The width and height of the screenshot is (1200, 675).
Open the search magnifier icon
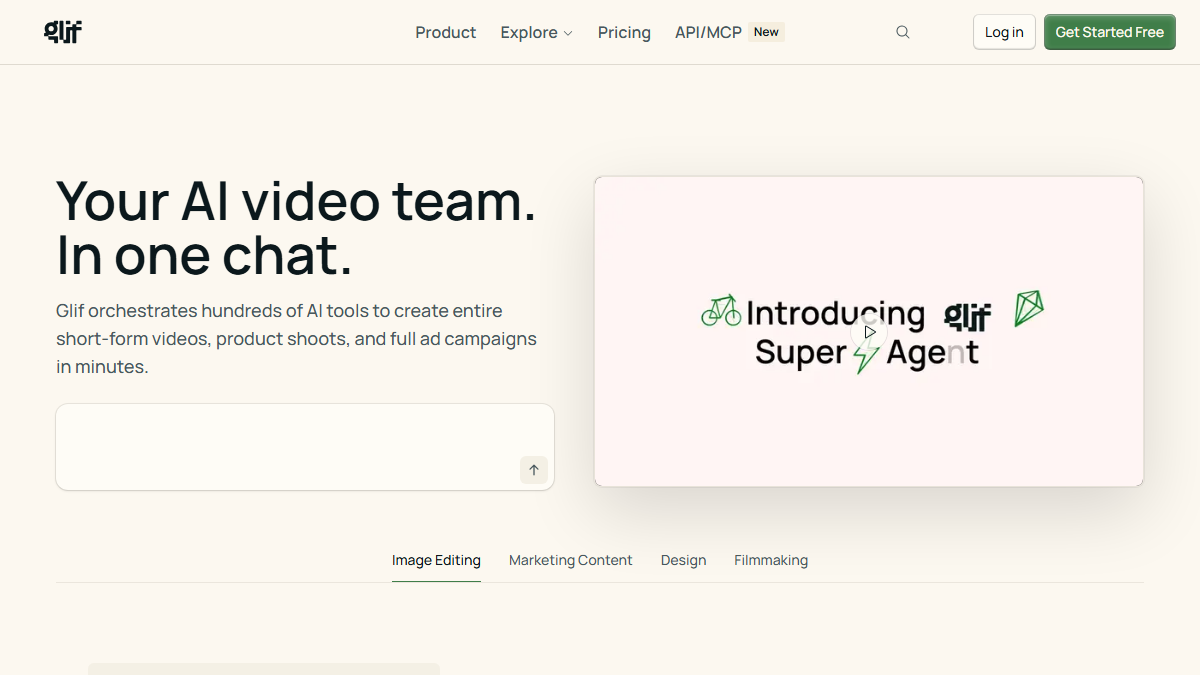coord(903,32)
